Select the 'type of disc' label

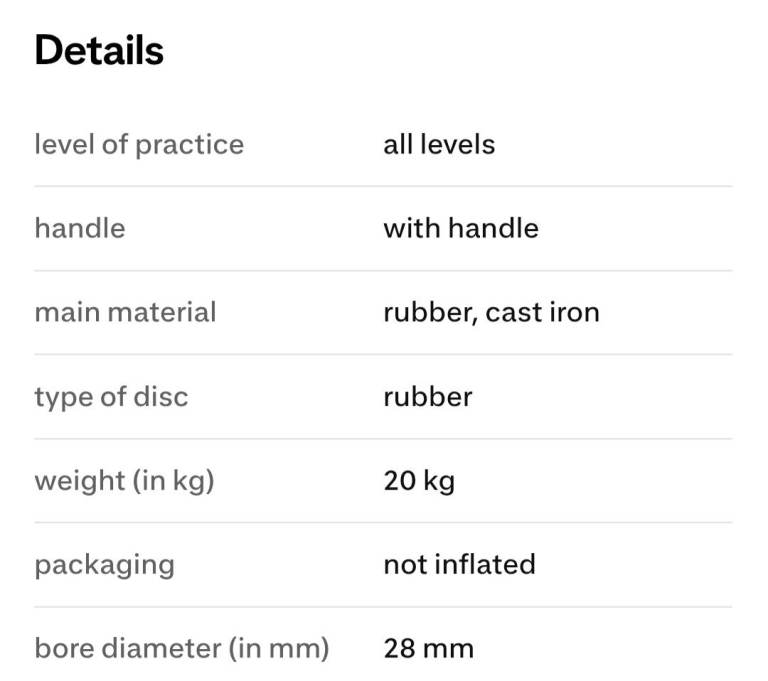[x=111, y=396]
